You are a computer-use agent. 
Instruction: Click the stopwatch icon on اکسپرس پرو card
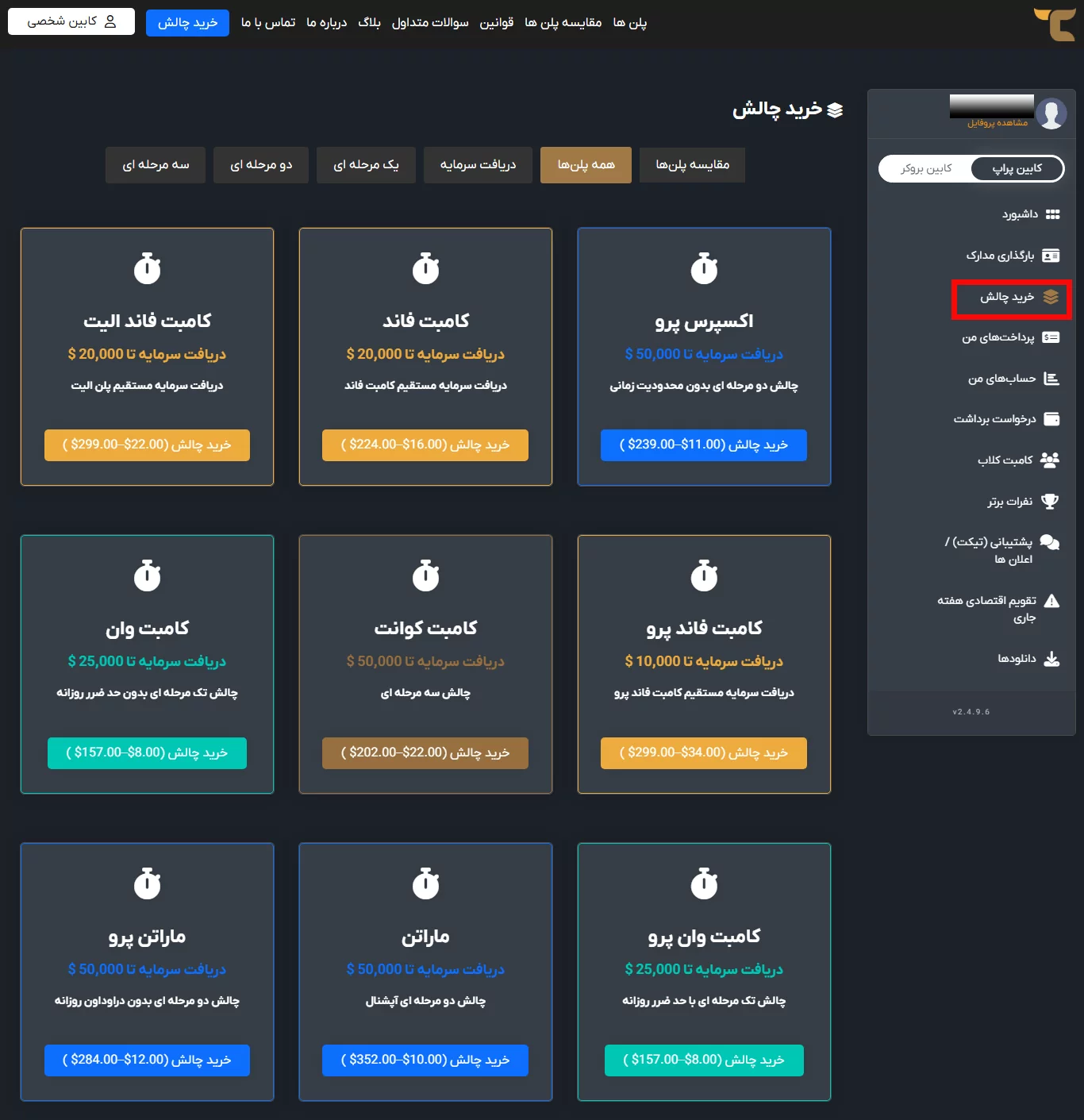click(704, 268)
